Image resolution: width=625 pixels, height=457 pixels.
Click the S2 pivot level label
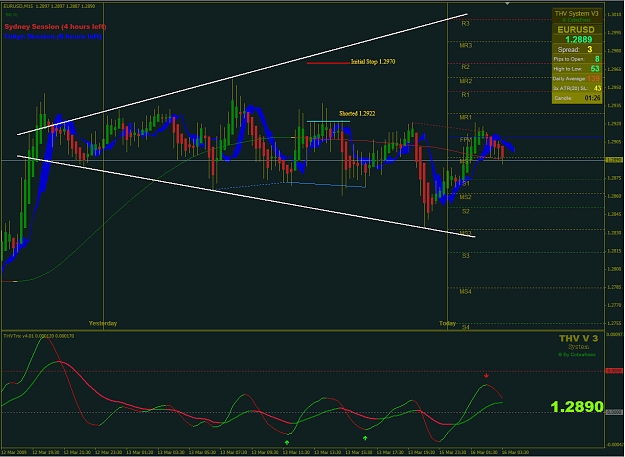pyautogui.click(x=466, y=211)
